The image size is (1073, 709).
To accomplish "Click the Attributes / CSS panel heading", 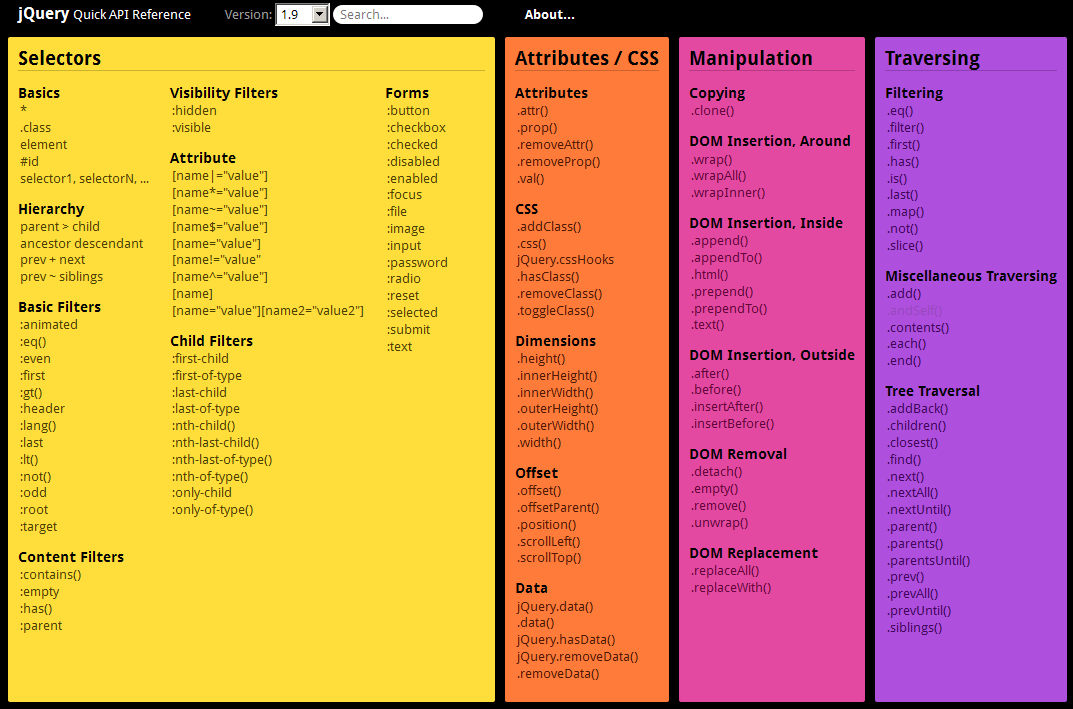I will [586, 58].
